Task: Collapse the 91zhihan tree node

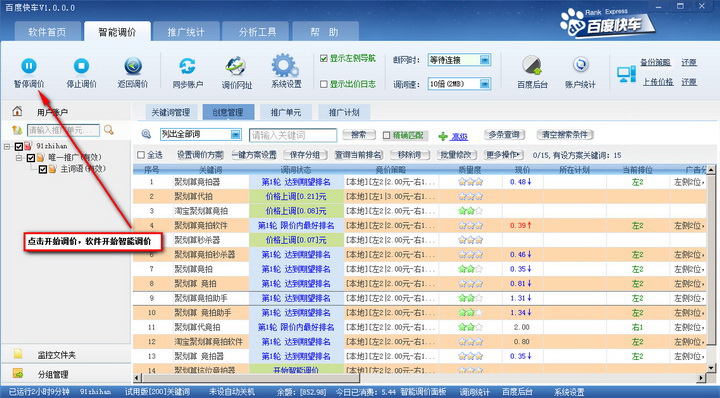Action: point(7,146)
